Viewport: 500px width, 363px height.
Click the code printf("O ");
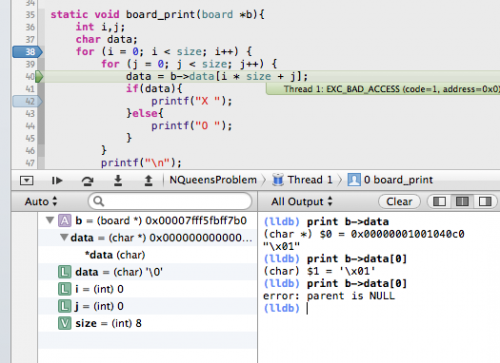191,126
